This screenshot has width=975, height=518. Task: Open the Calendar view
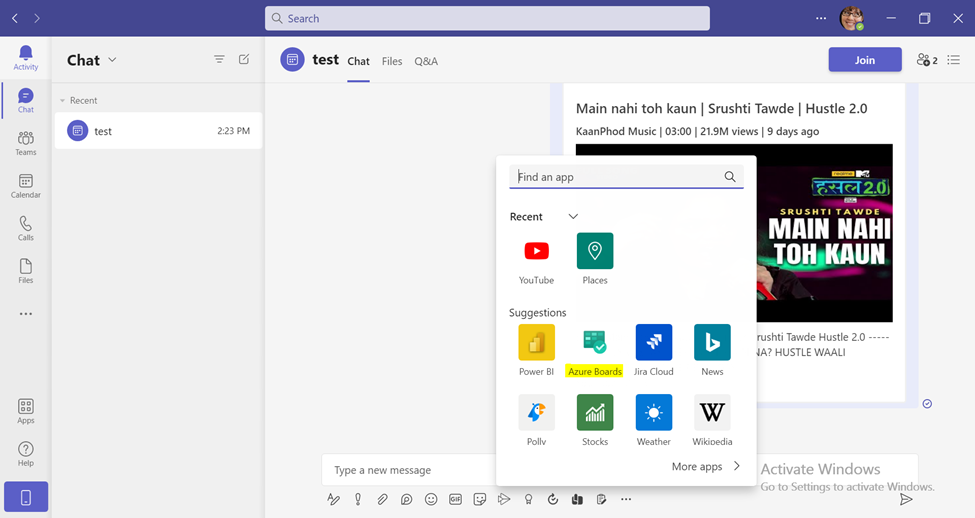(x=25, y=186)
